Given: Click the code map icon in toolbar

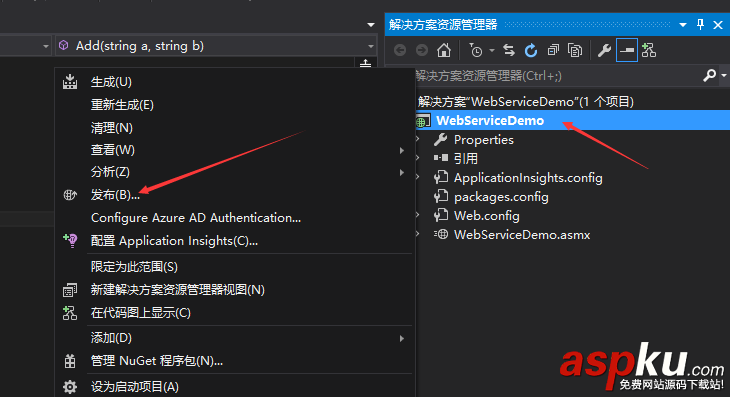Looking at the screenshot, I should (649, 50).
